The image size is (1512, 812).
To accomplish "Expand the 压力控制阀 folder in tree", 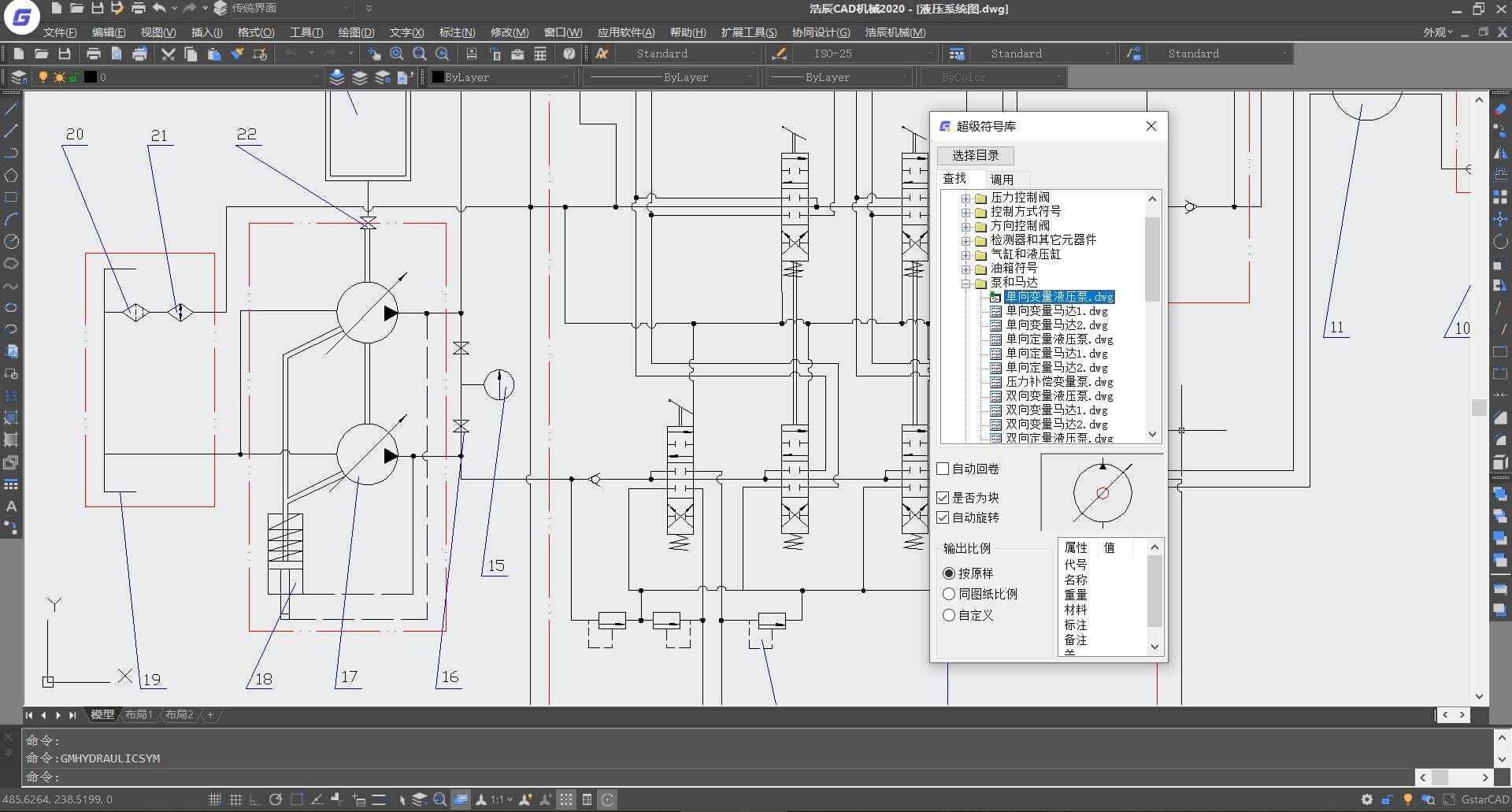I will click(x=965, y=198).
